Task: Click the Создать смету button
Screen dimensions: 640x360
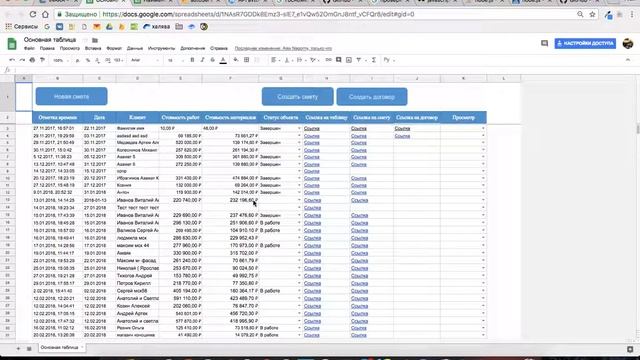Action: click(298, 97)
